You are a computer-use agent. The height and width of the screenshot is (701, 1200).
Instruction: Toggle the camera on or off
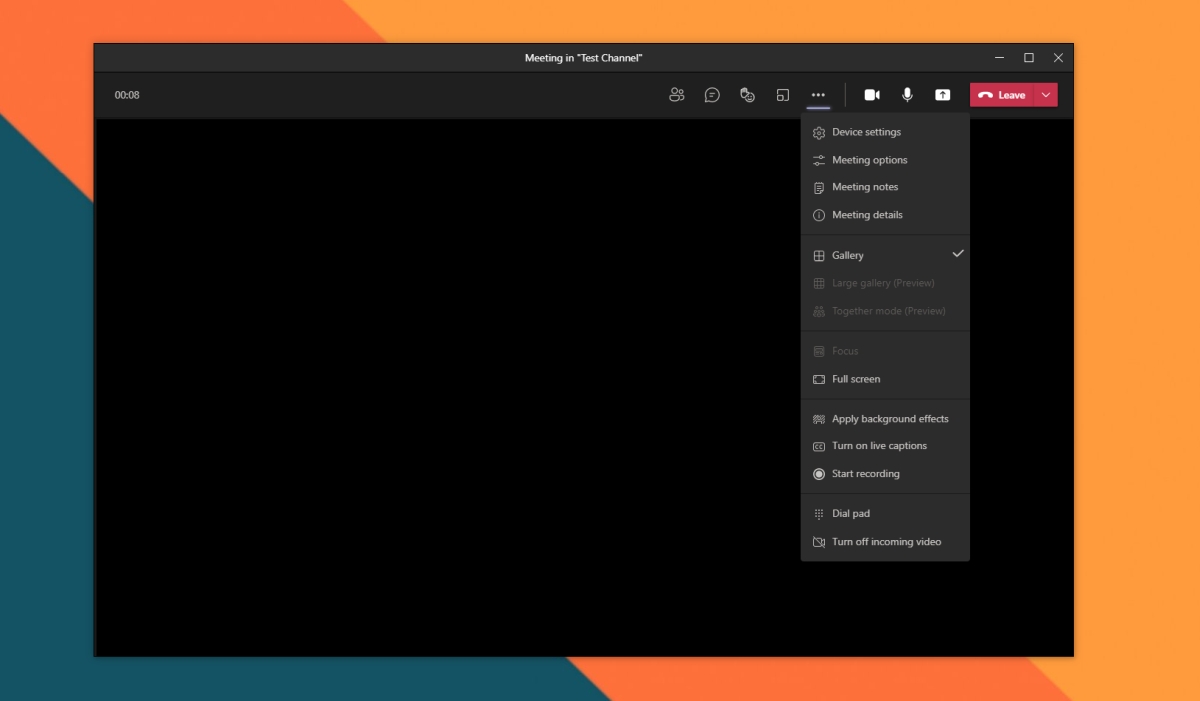click(x=872, y=95)
